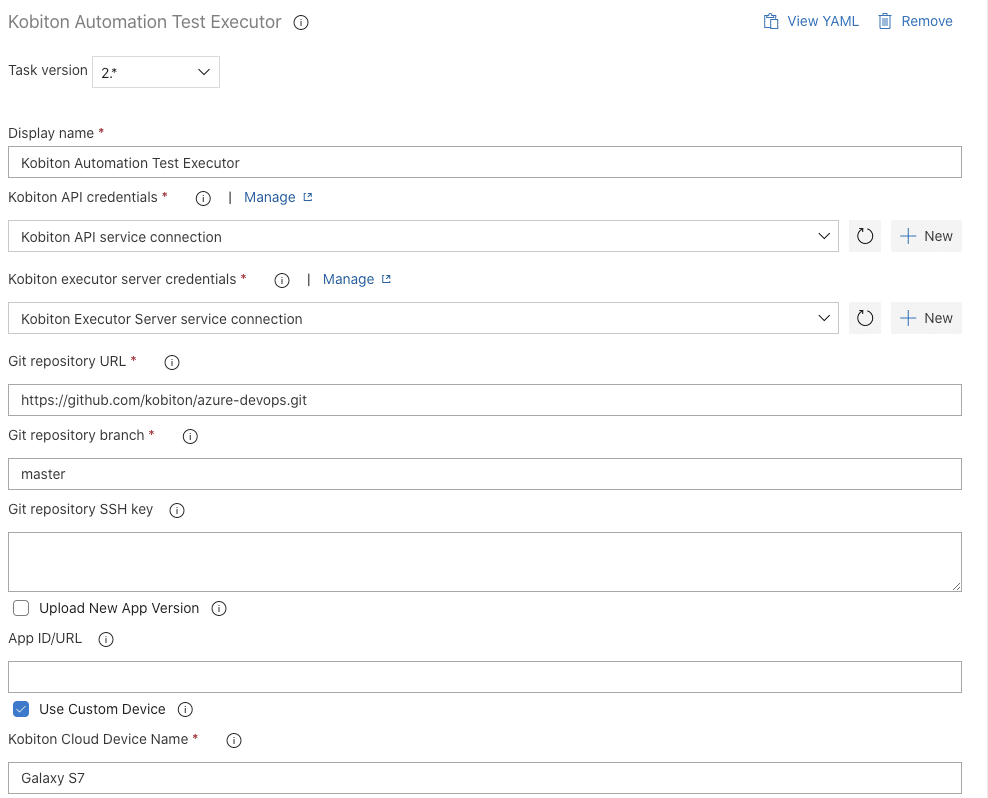Click the Git repository URL info icon

click(x=171, y=362)
